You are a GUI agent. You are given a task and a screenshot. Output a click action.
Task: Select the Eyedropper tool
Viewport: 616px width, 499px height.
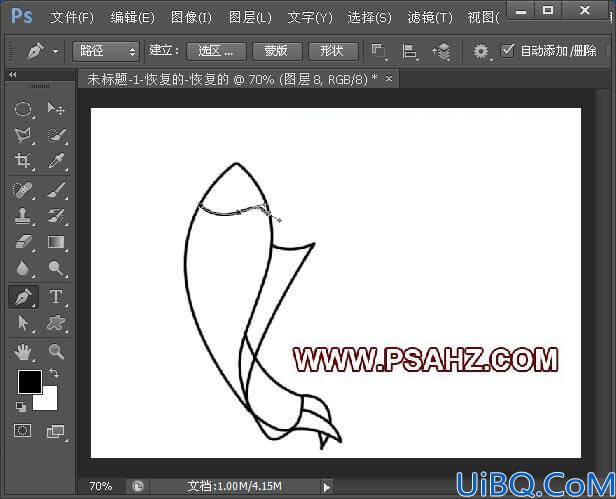tap(56, 161)
